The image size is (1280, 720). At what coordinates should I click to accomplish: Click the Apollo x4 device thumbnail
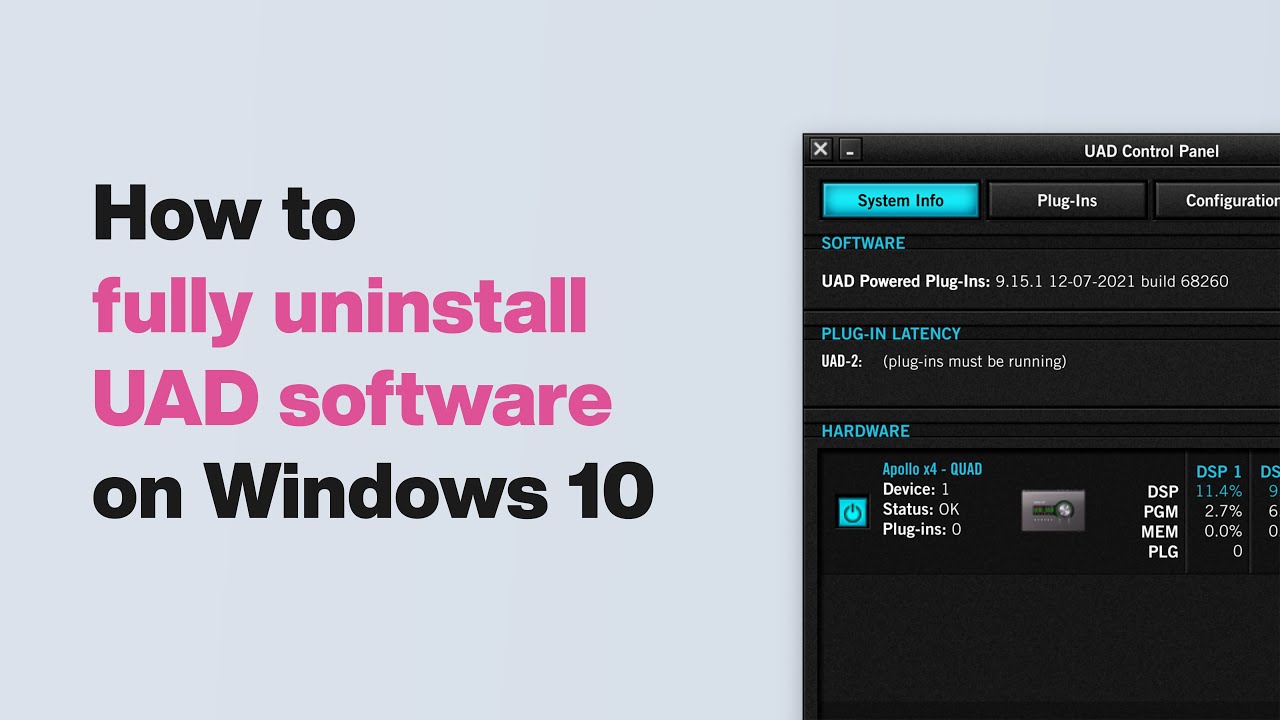point(1053,510)
